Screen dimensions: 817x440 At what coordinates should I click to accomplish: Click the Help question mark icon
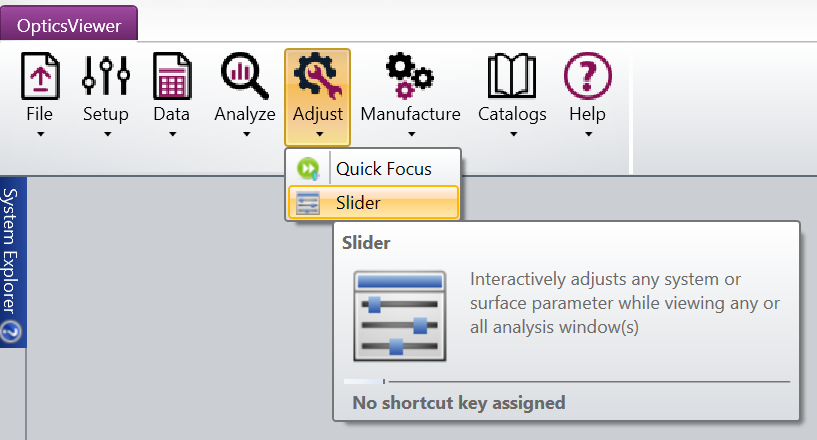pyautogui.click(x=588, y=76)
